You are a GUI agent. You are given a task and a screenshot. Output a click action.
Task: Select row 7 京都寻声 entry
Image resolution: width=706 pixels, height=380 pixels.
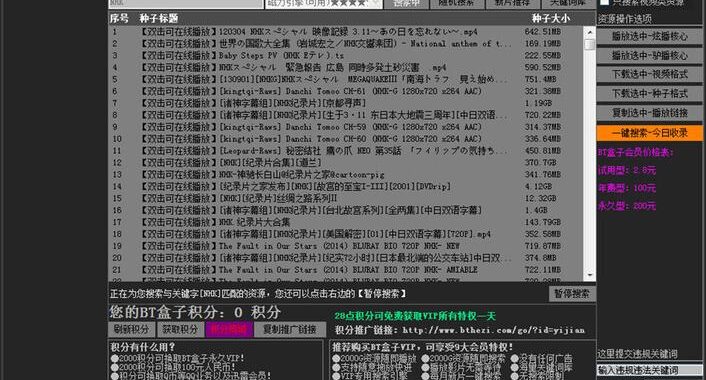pos(346,103)
